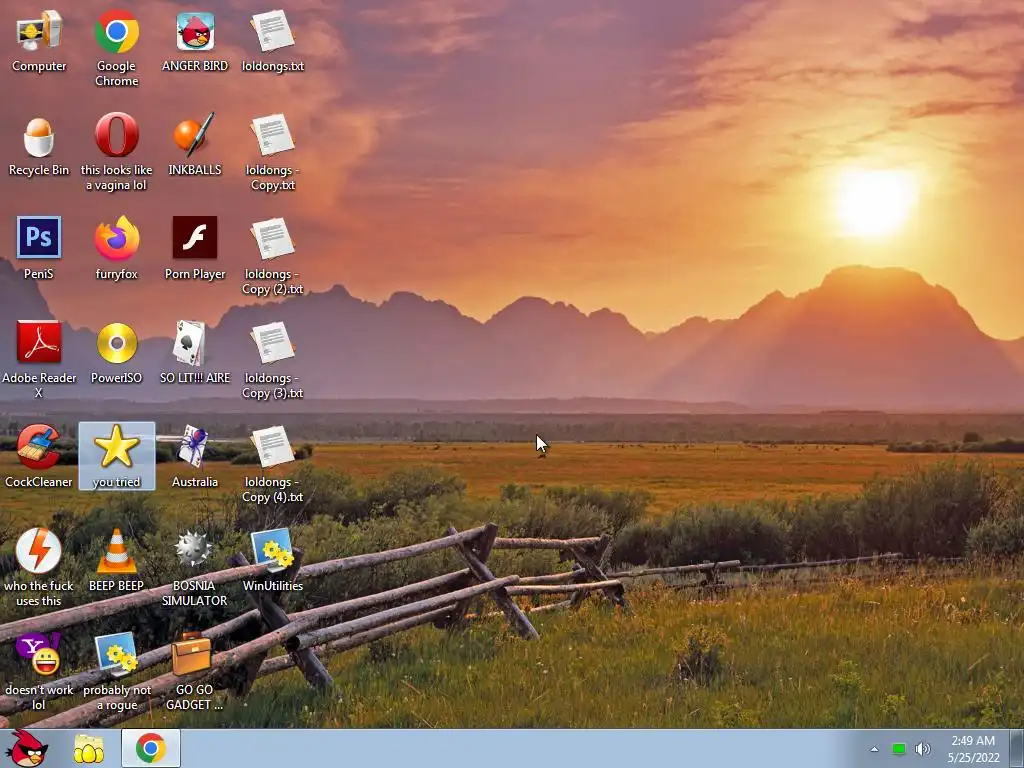
Task: Select the INKBALLS game icon
Action: tap(195, 146)
